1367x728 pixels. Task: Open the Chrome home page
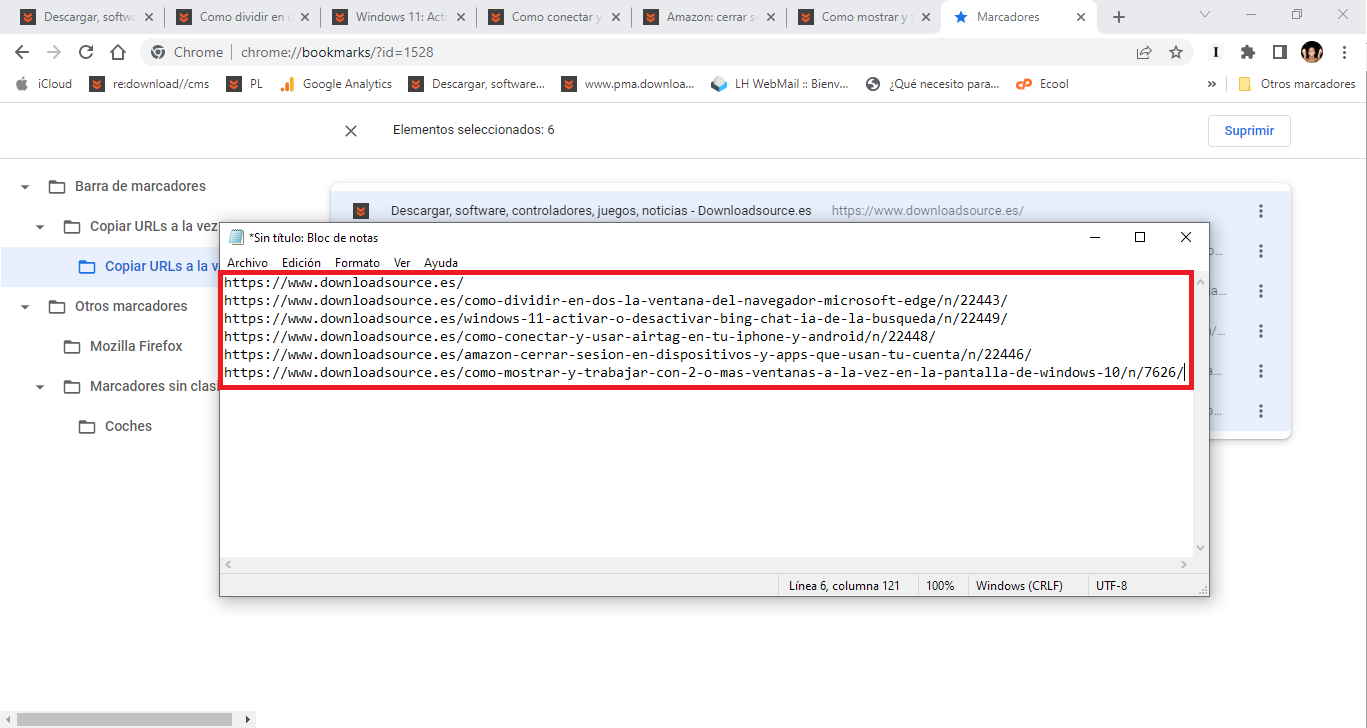[118, 52]
